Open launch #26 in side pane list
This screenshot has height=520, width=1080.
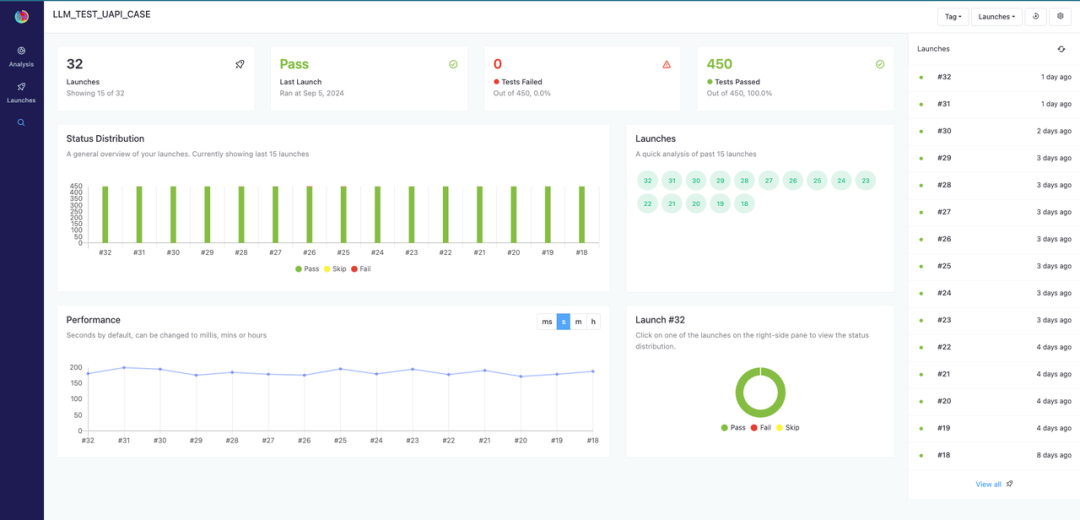click(994, 239)
